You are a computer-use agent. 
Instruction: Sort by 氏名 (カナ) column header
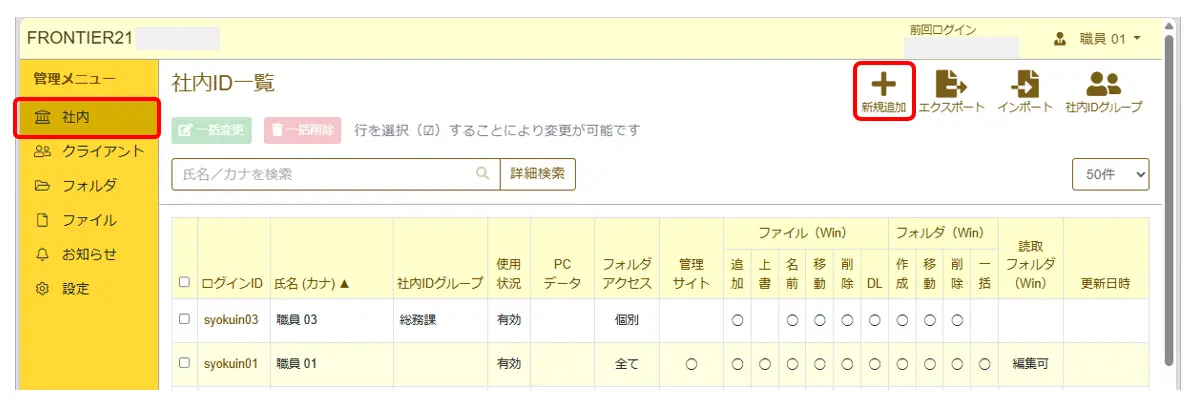point(312,283)
